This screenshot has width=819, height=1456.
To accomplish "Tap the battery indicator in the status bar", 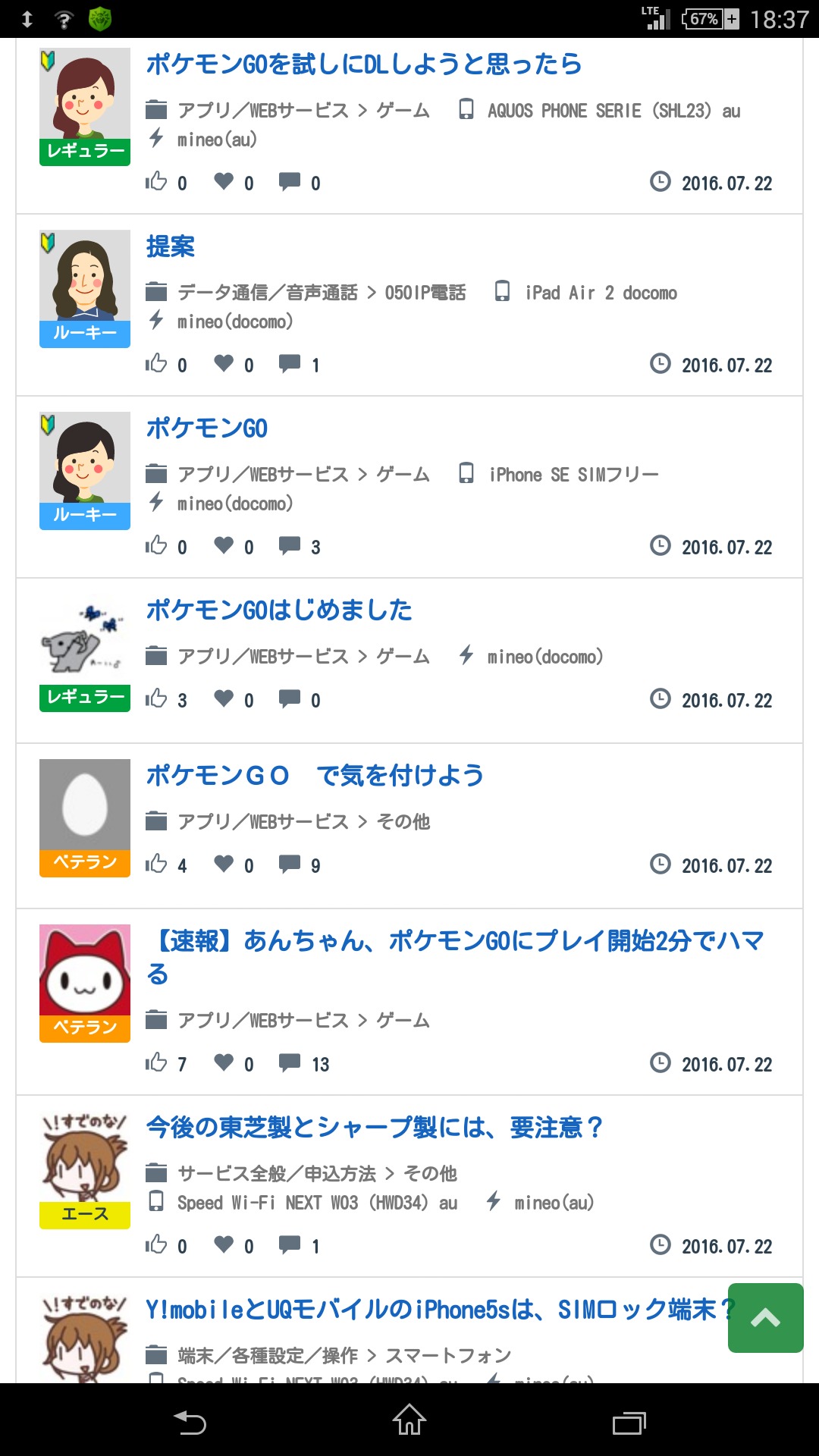I will click(x=710, y=19).
